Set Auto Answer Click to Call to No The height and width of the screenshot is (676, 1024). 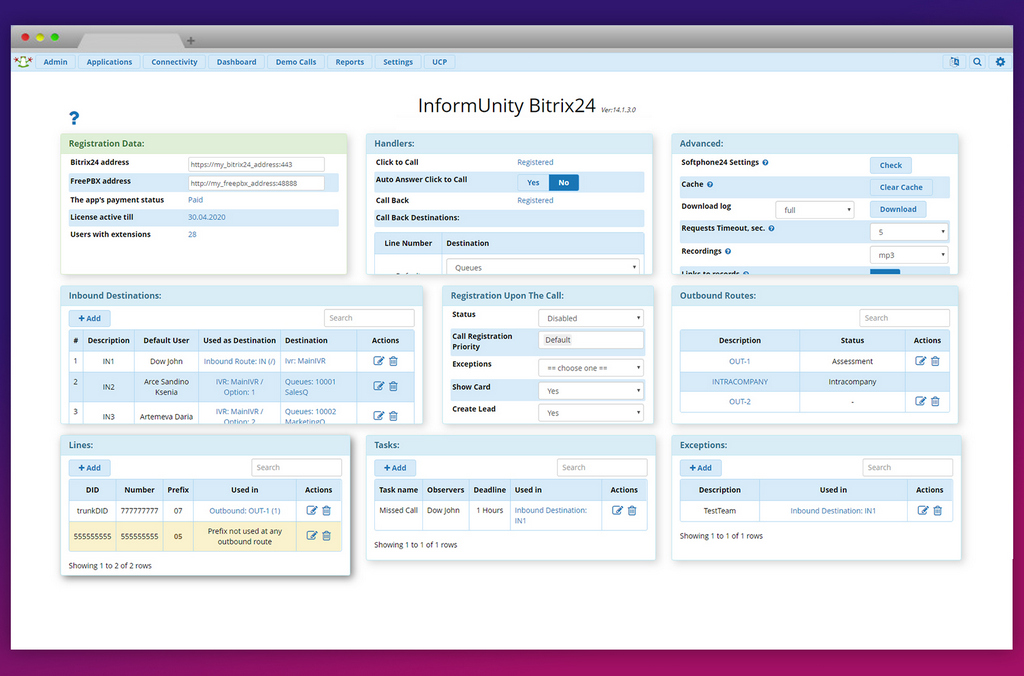coord(563,182)
